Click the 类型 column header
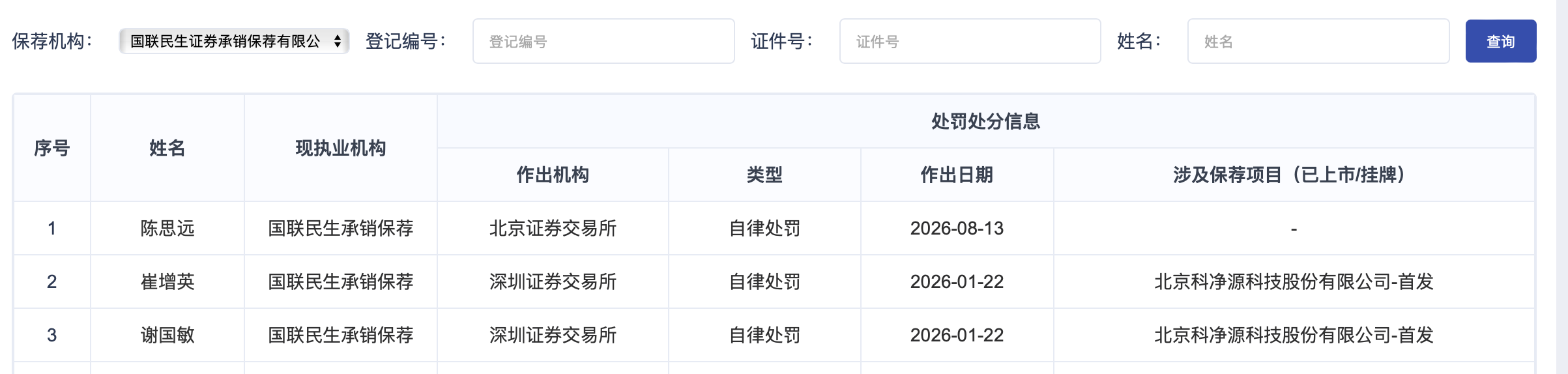 pos(764,175)
